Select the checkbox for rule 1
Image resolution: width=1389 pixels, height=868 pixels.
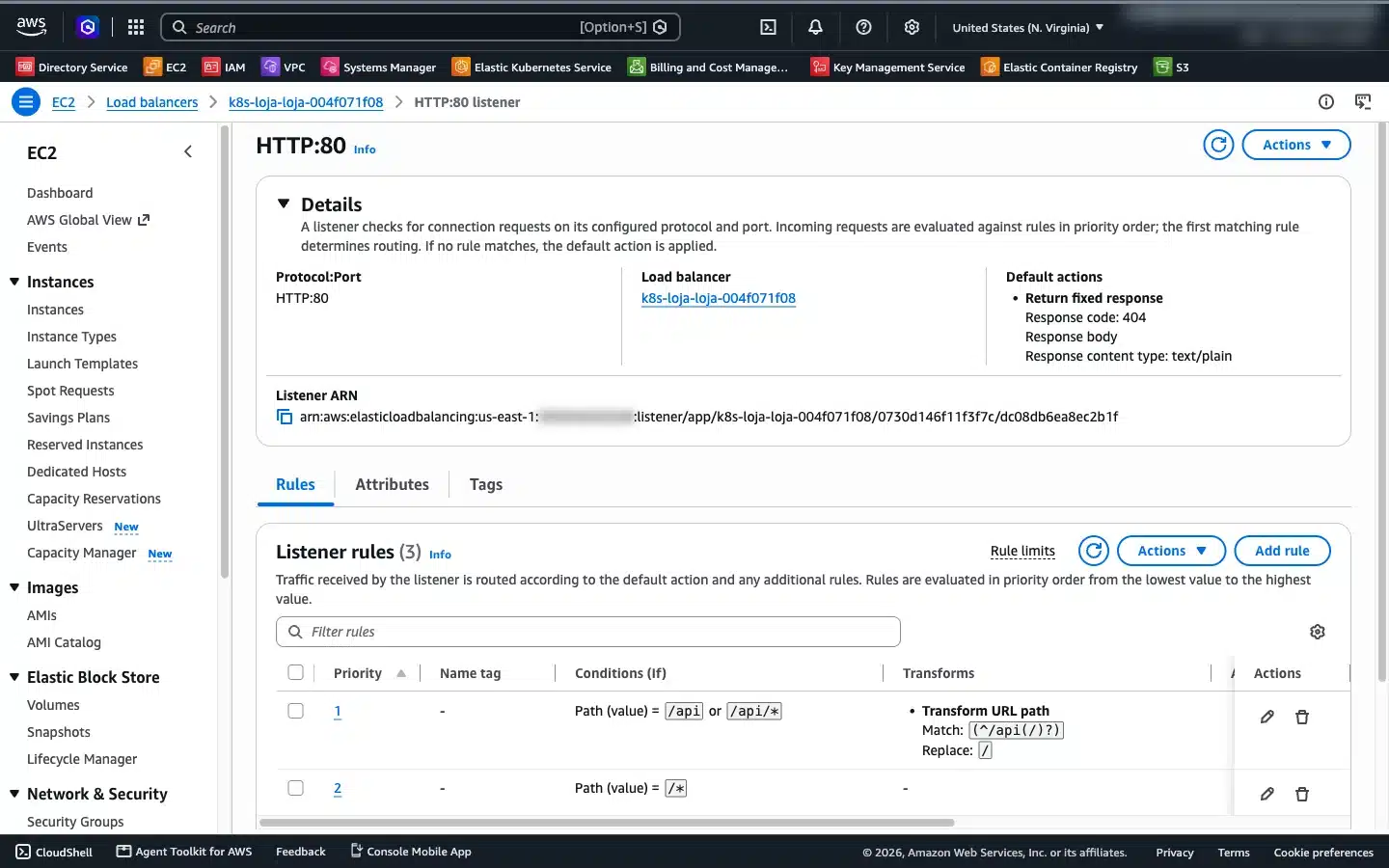pos(296,711)
